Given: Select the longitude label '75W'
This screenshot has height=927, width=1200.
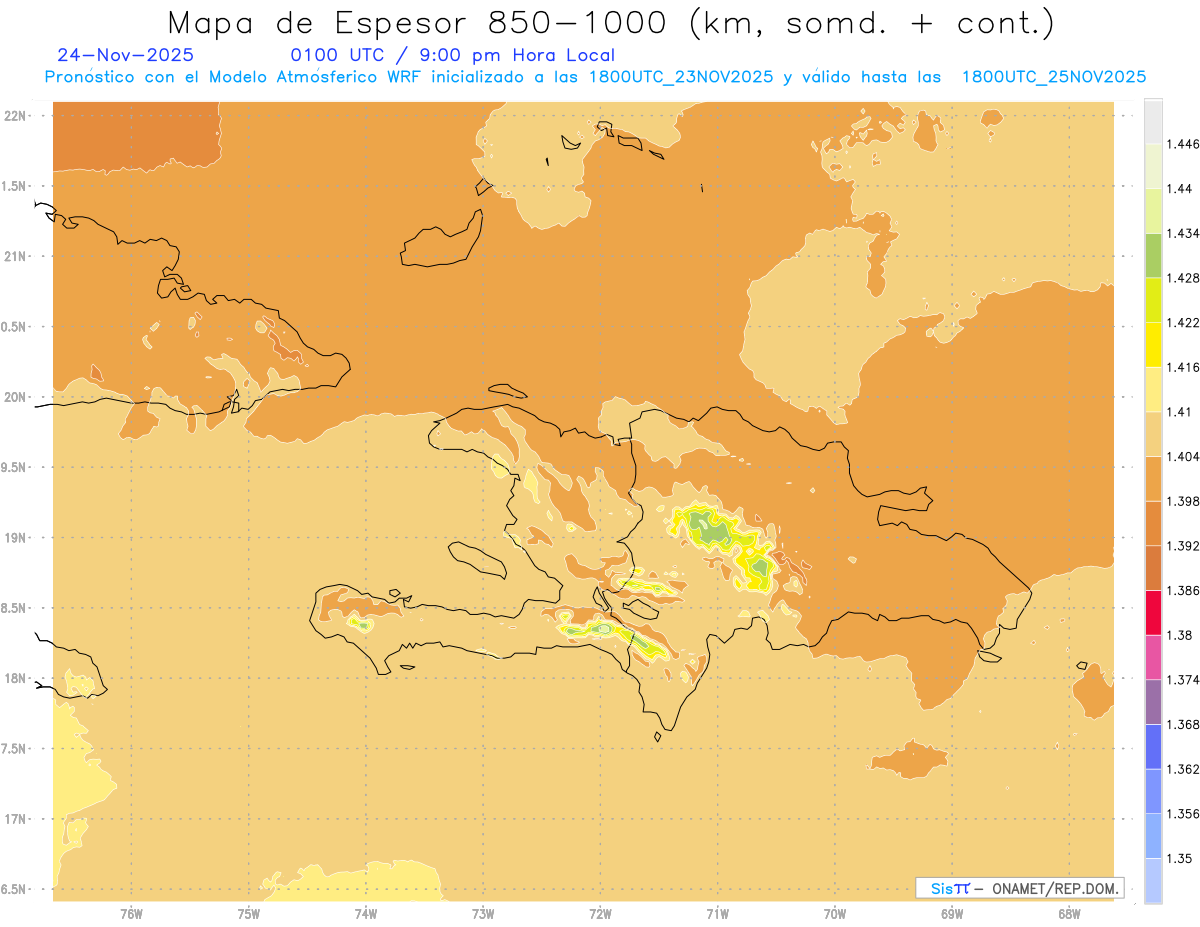Looking at the screenshot, I should [249, 914].
